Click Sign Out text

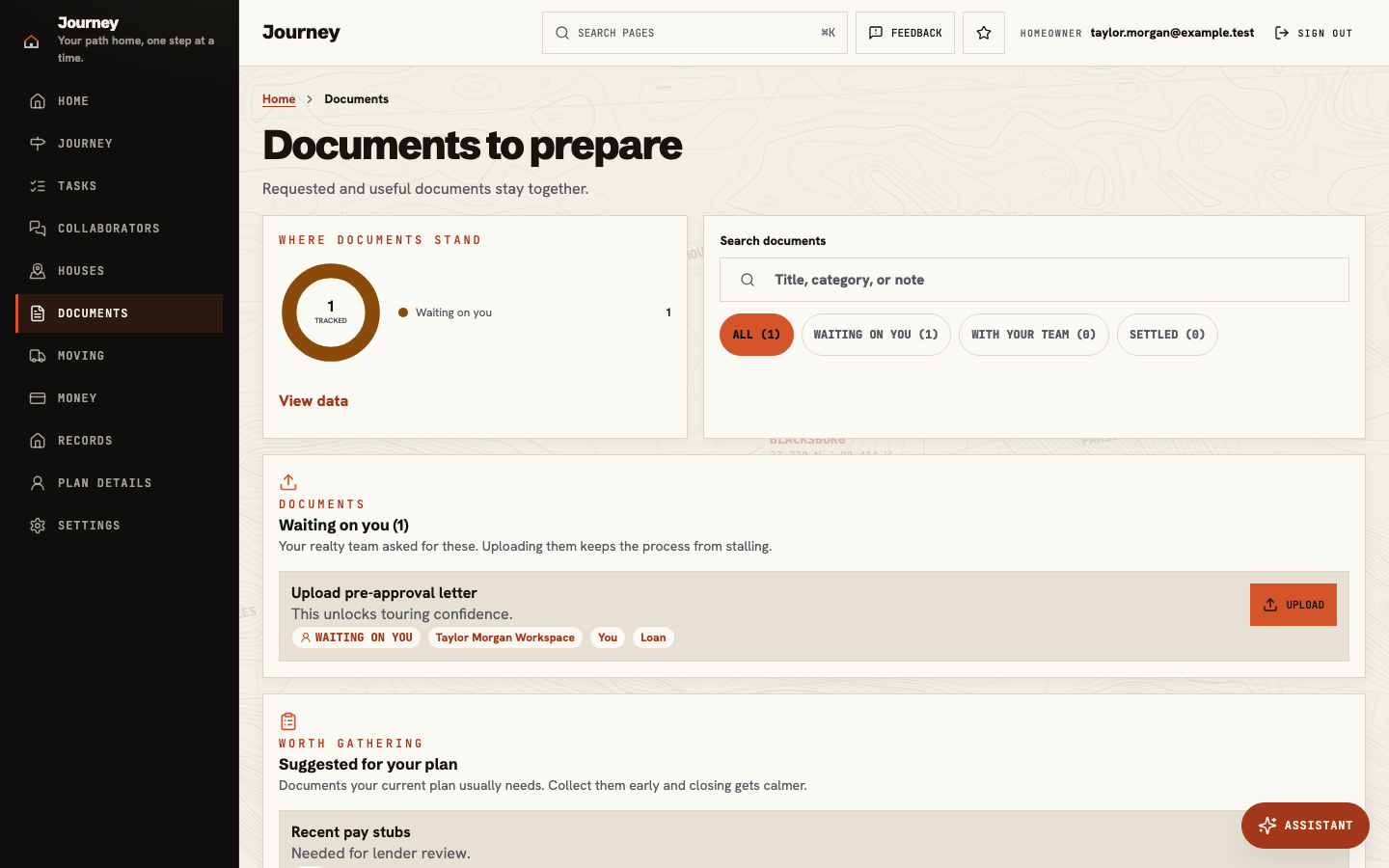pos(1325,33)
